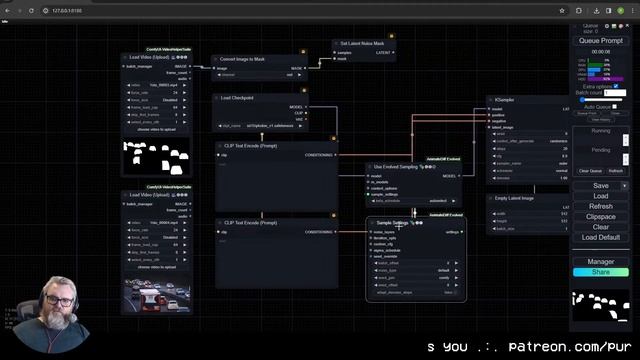This screenshot has width=640, height=360.
Task: Decrease height value in Empty Latent Image
Action: [x=494, y=221]
